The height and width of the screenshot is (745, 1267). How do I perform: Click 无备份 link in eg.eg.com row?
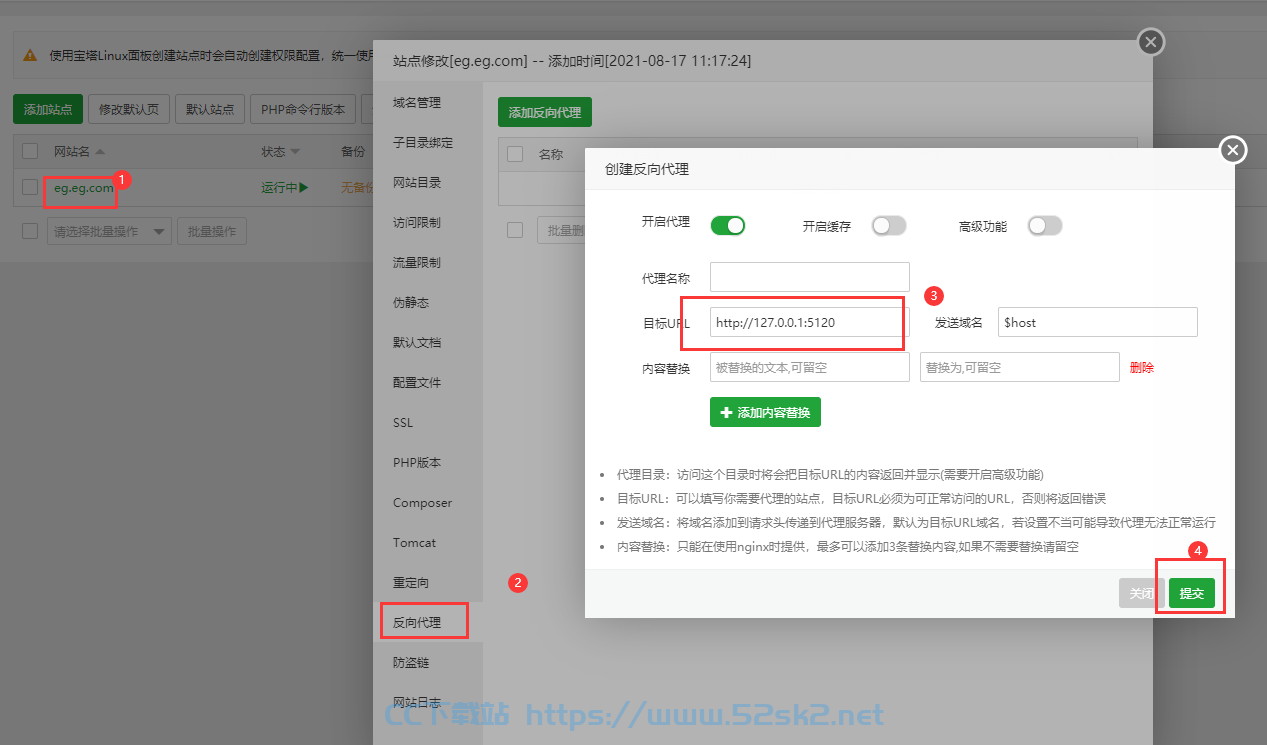357,187
